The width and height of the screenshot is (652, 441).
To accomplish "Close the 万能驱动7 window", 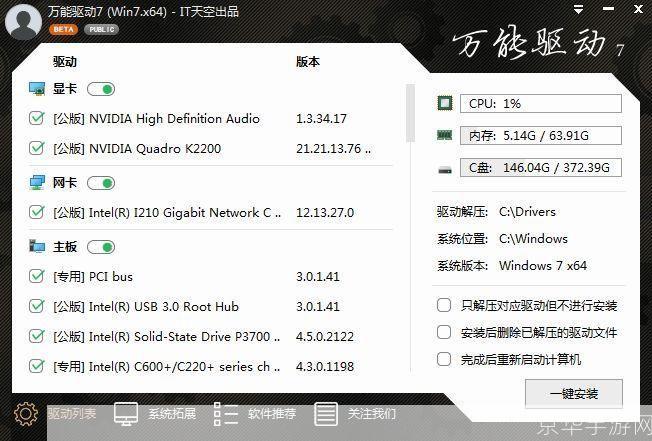I will (638, 9).
